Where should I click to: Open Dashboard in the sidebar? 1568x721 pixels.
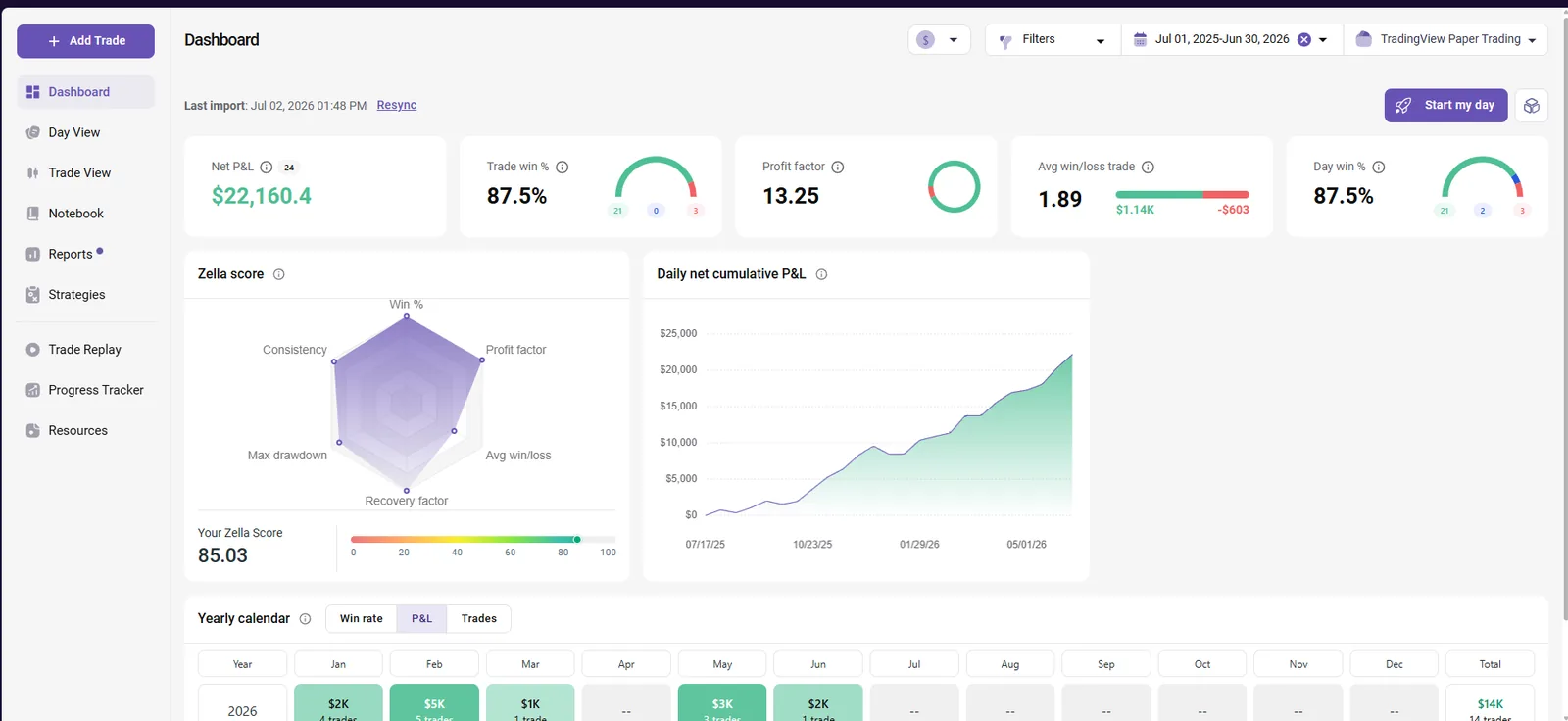tap(85, 92)
